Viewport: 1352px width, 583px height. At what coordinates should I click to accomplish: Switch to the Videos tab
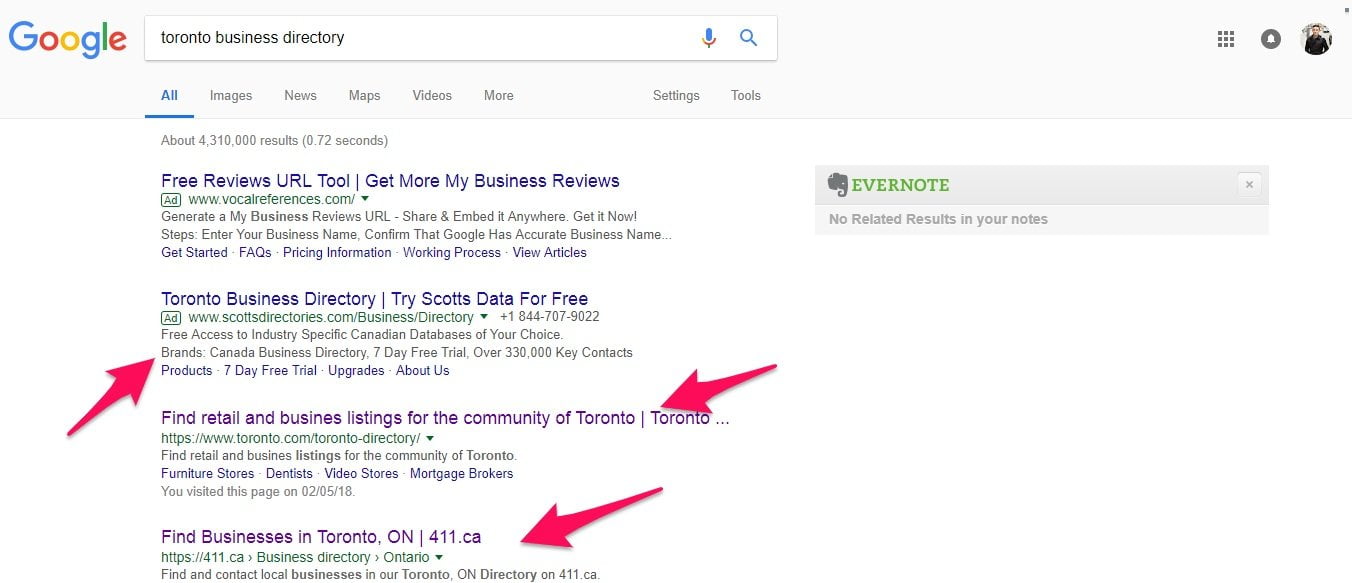[x=432, y=96]
